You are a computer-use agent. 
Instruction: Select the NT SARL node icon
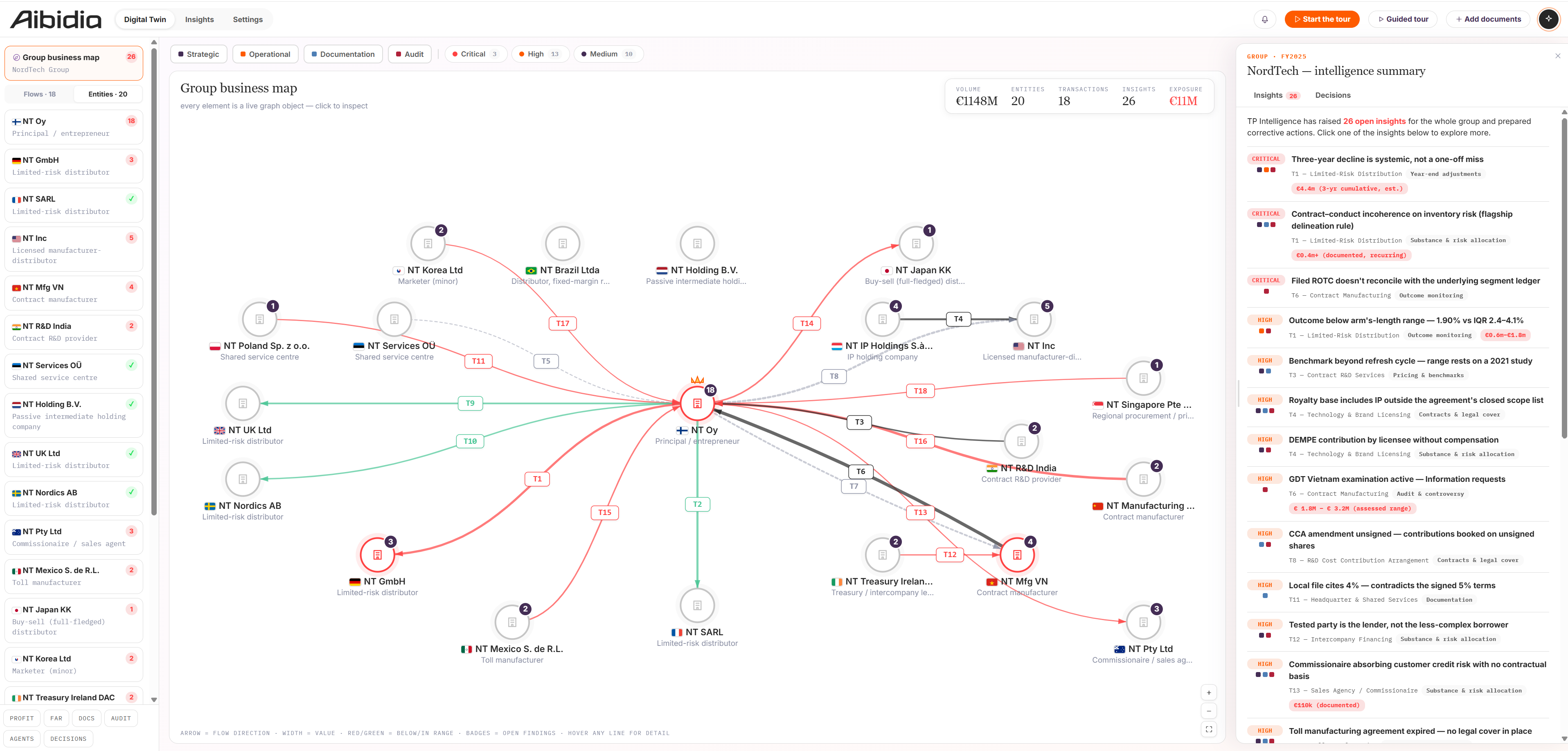697,605
